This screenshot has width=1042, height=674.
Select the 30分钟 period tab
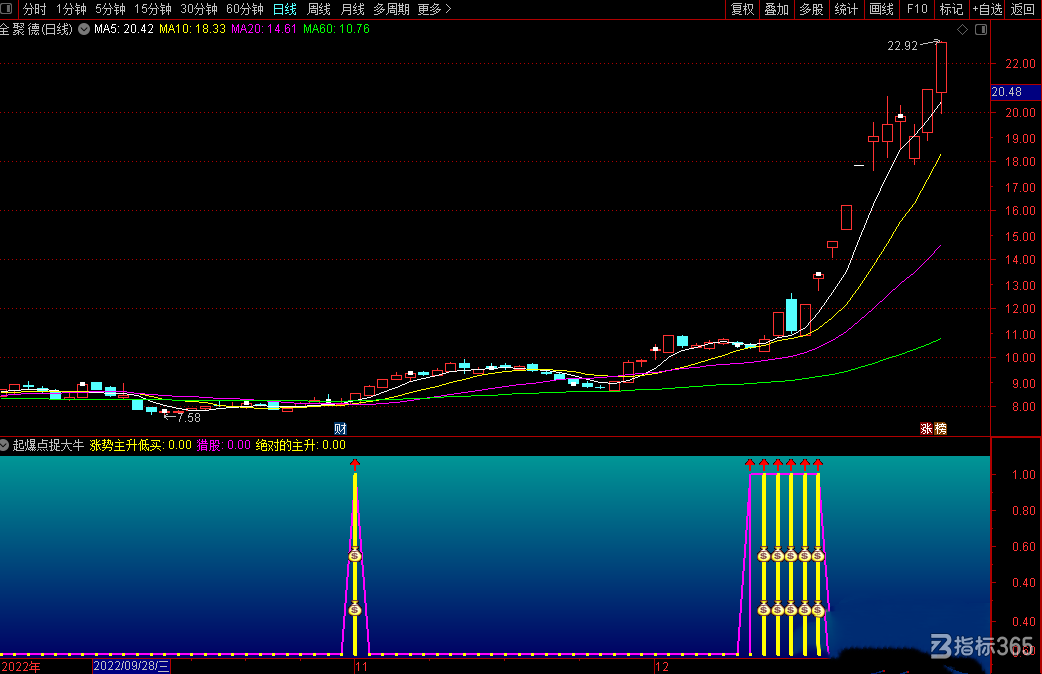[x=199, y=9]
